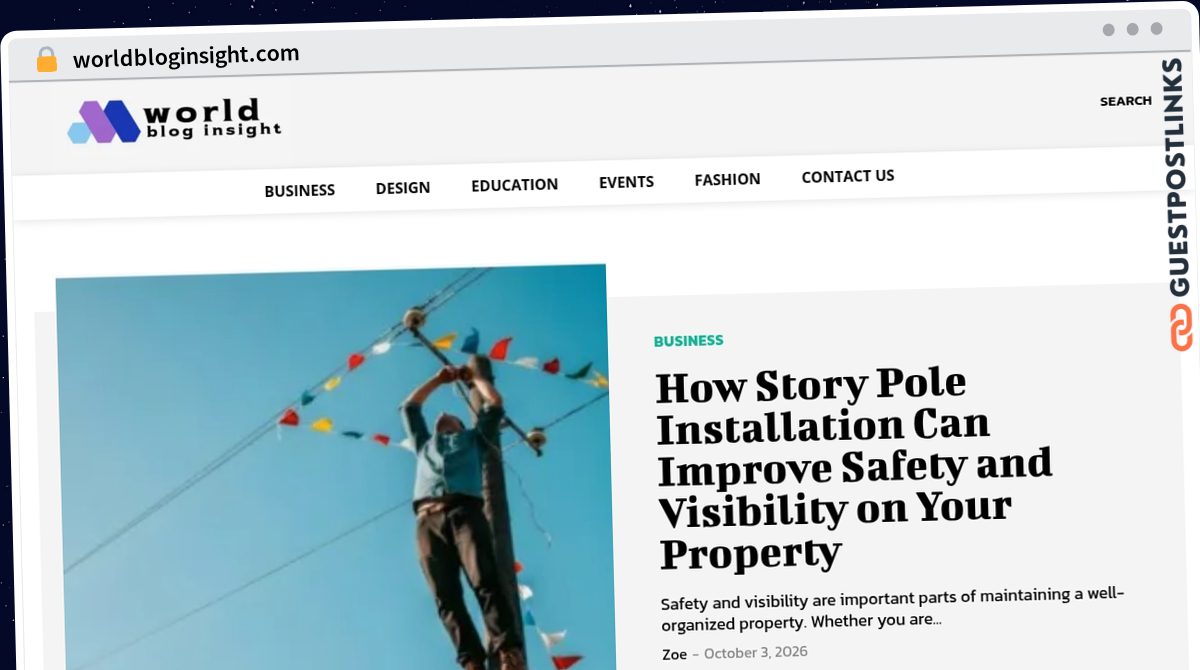This screenshot has width=1200, height=670.
Task: Open the Fashion menu item
Action: click(x=727, y=179)
